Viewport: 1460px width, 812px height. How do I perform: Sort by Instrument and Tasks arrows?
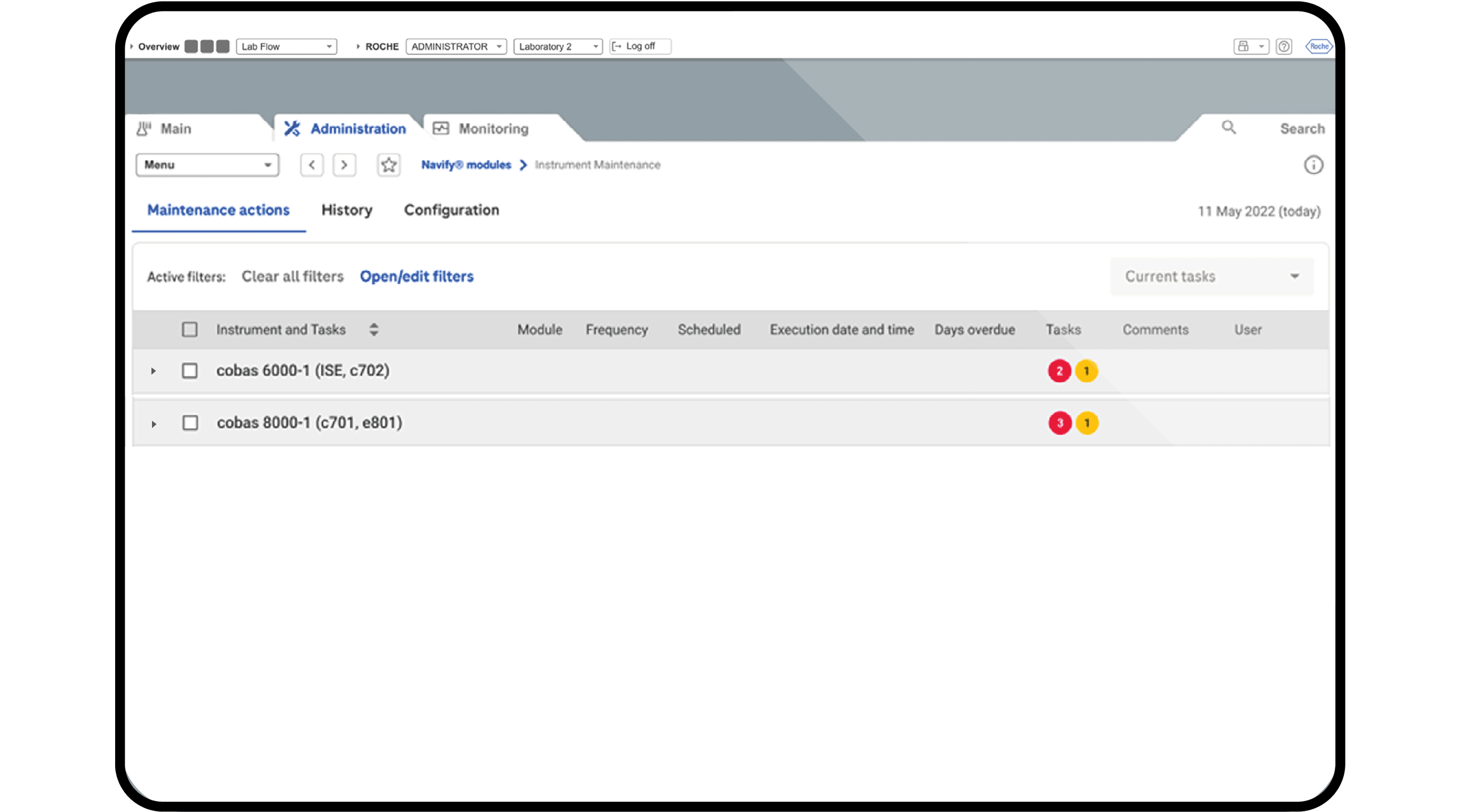374,329
